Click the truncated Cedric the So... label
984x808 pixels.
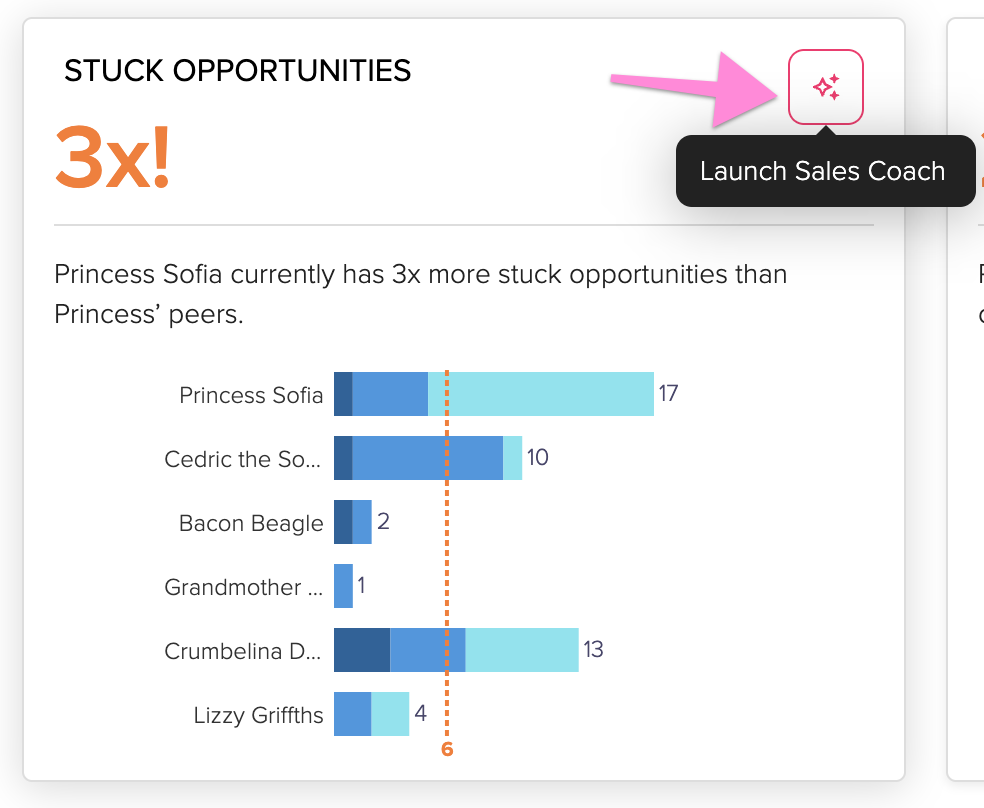[243, 459]
